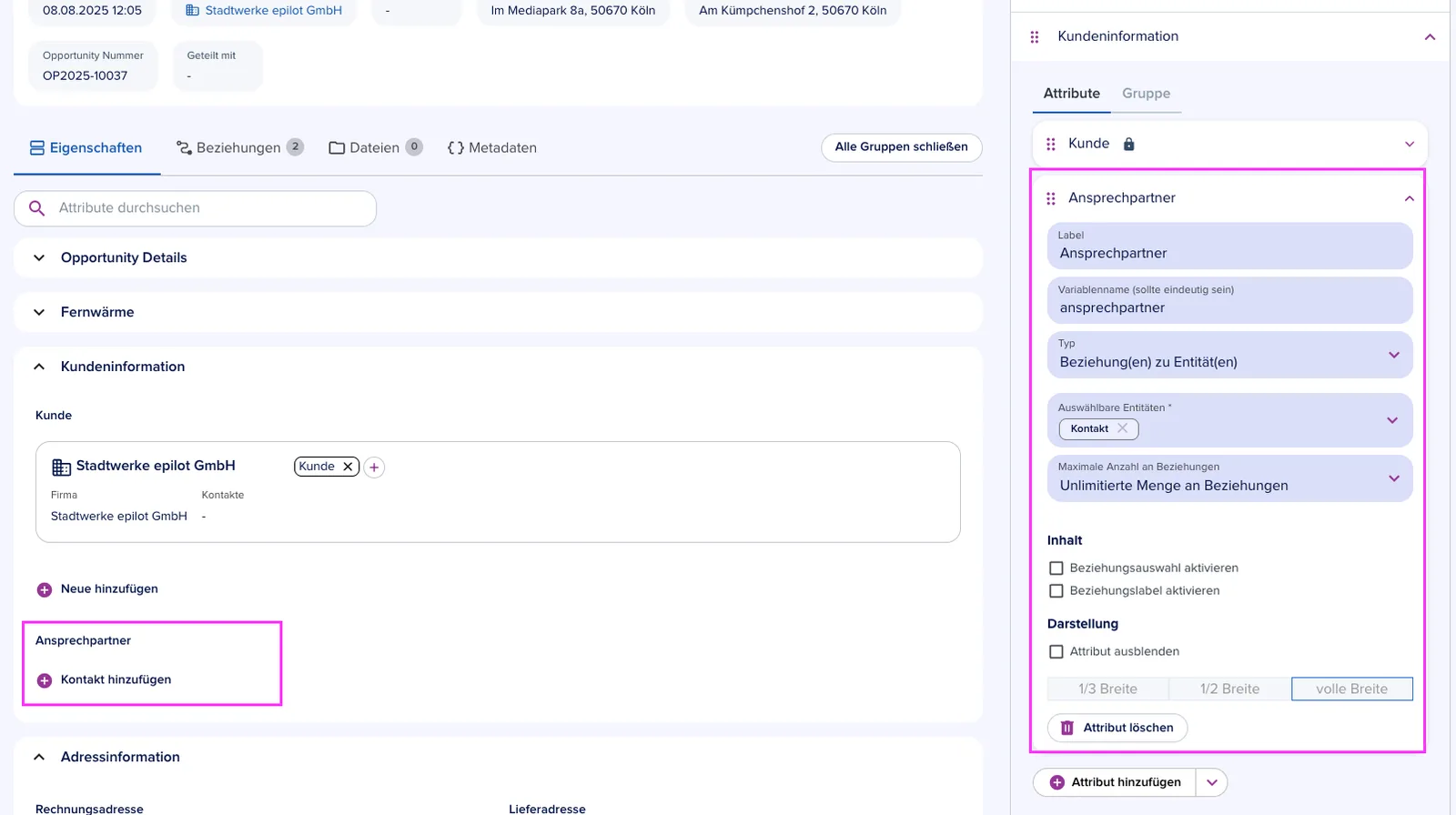
Task: Click Eigenschaften tab list icon
Action: pyautogui.click(x=37, y=147)
